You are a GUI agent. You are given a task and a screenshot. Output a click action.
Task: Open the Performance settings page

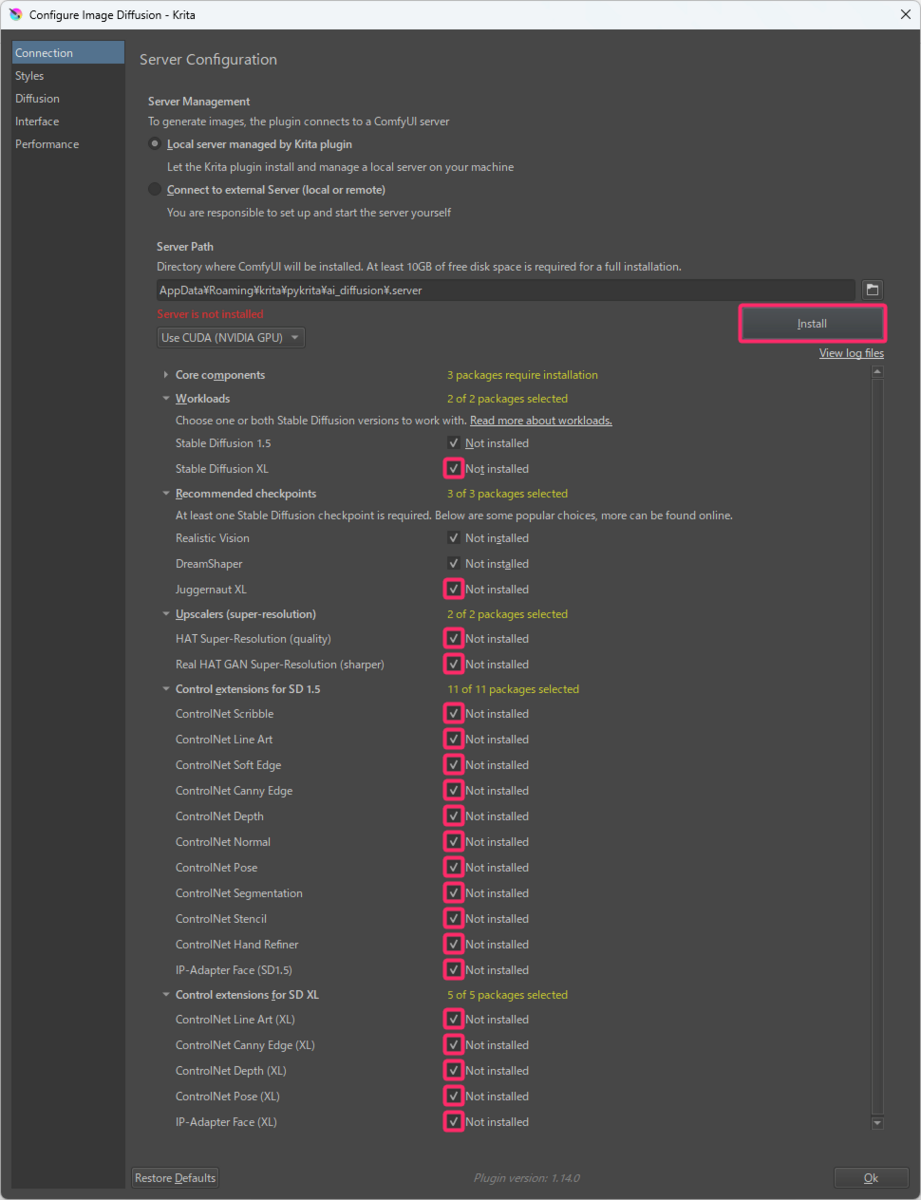[68, 145]
